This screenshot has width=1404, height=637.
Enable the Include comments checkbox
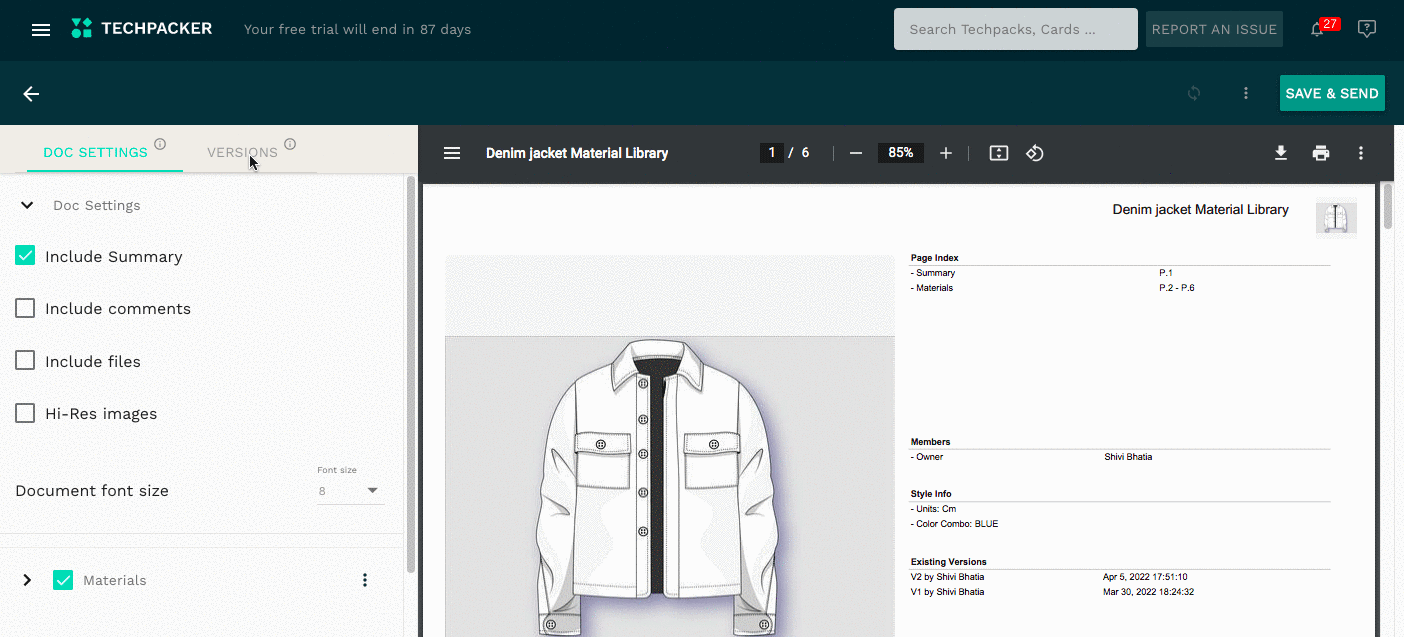click(26, 308)
